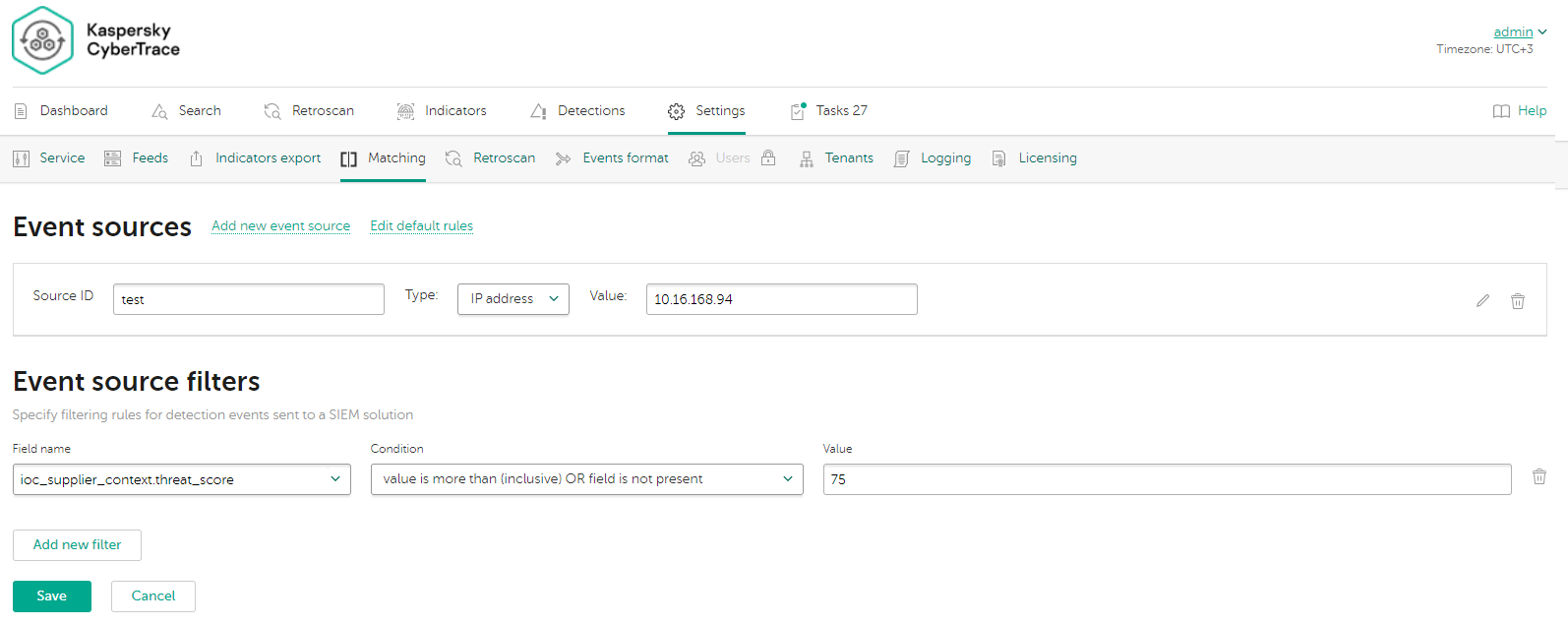
Task: Open the Edit default rules link
Action: tap(421, 226)
